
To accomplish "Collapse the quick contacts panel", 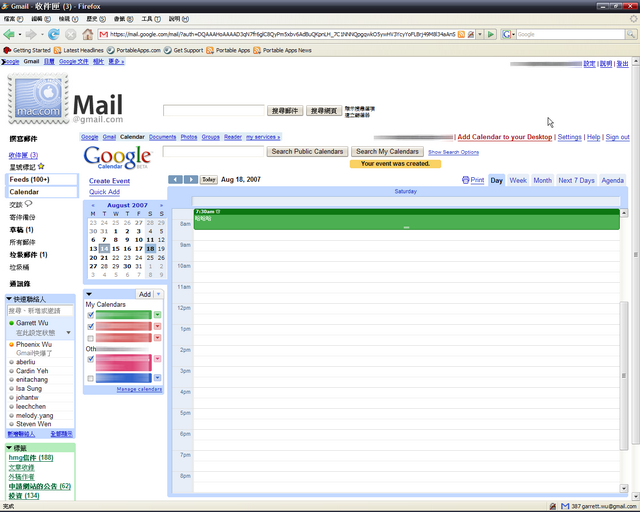I will (x=9, y=299).
